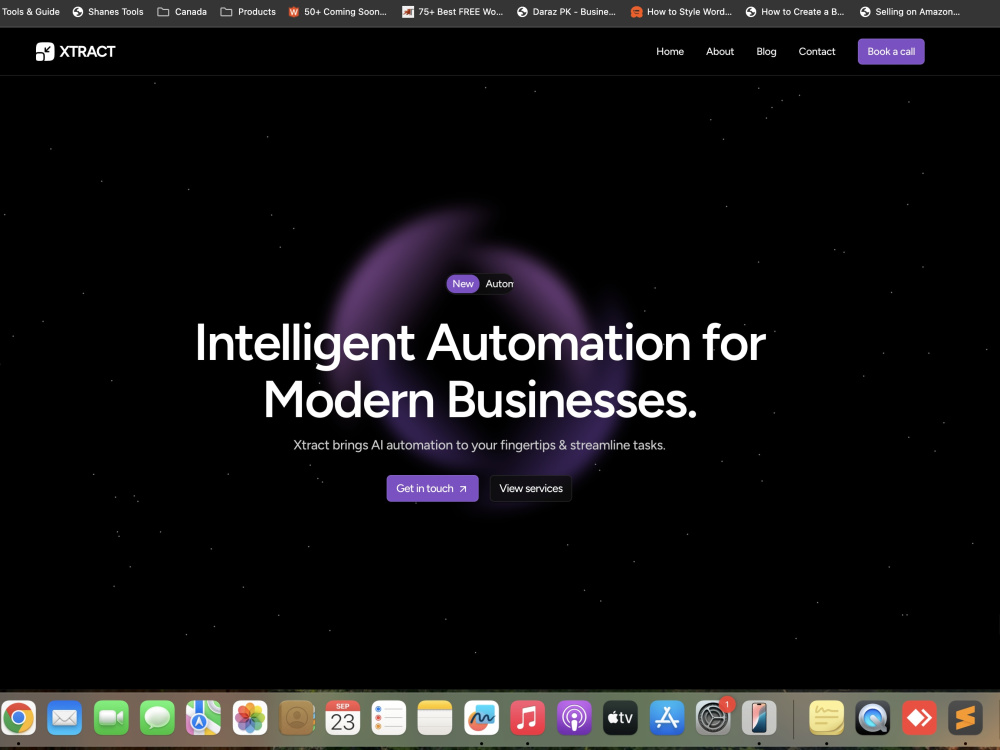Open the Contact page link
This screenshot has height=750, width=1000.
[816, 52]
